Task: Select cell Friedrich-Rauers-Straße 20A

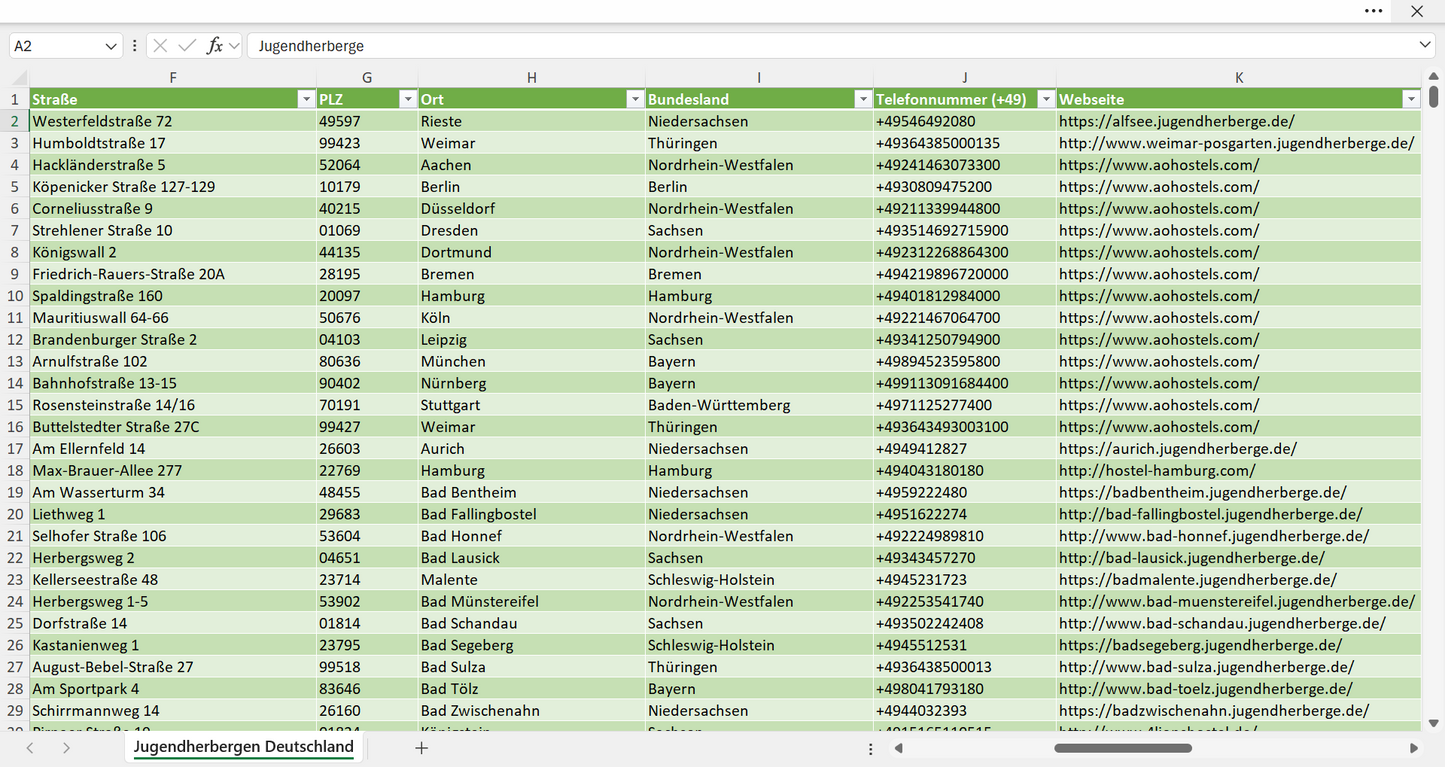Action: pos(173,274)
